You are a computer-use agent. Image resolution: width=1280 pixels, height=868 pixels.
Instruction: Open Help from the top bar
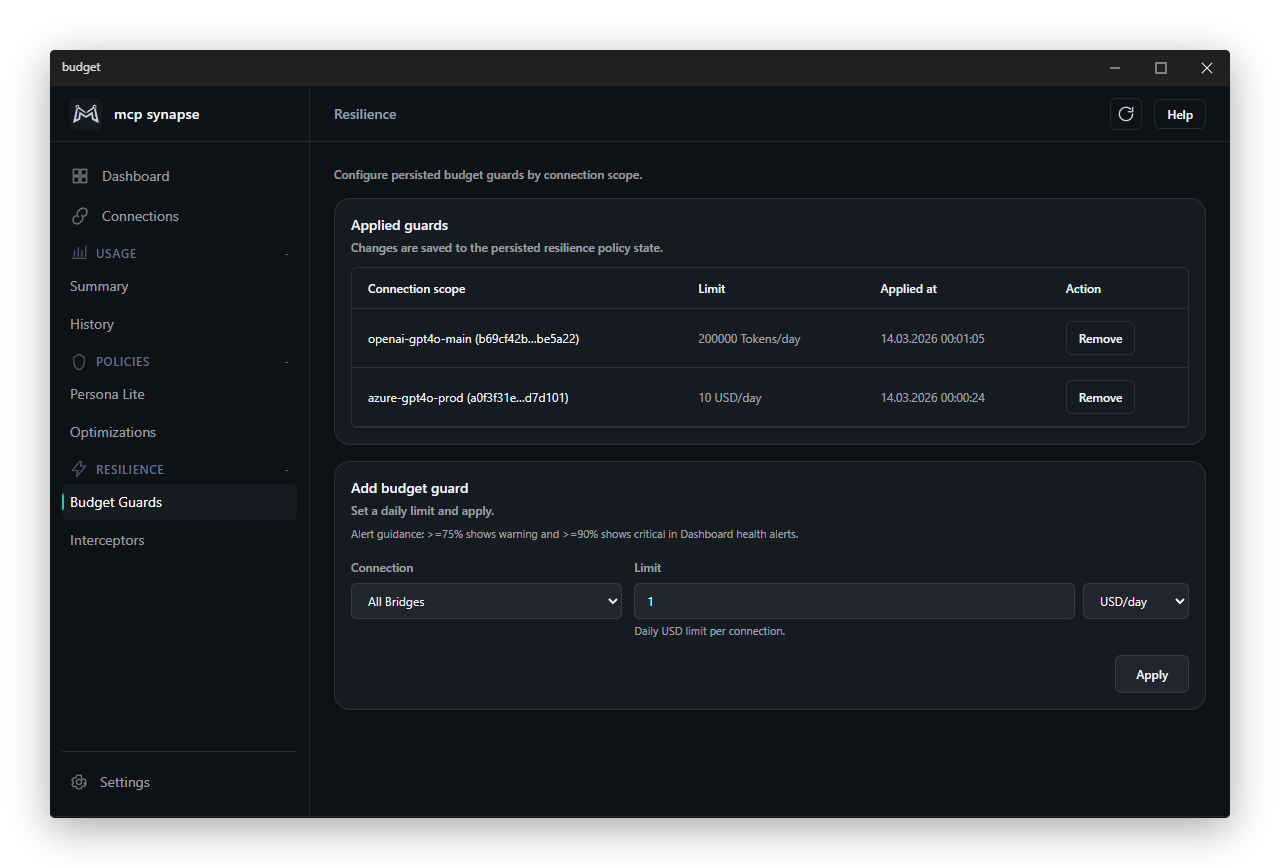1179,114
